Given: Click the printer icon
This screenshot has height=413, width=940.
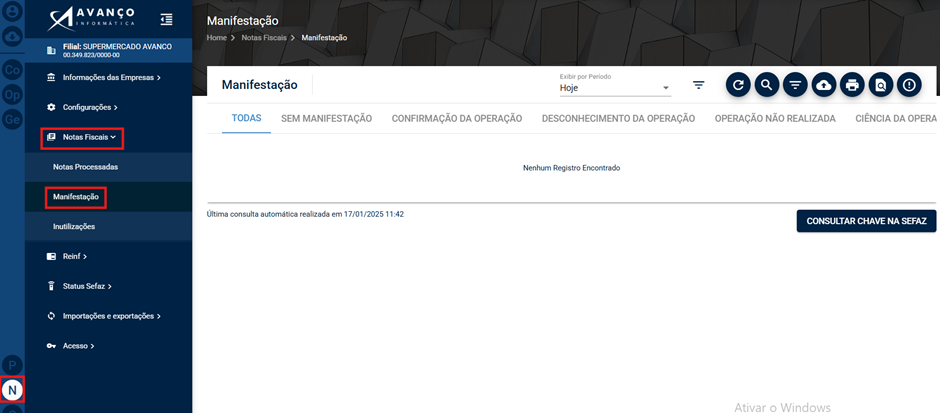Looking at the screenshot, I should pos(852,85).
